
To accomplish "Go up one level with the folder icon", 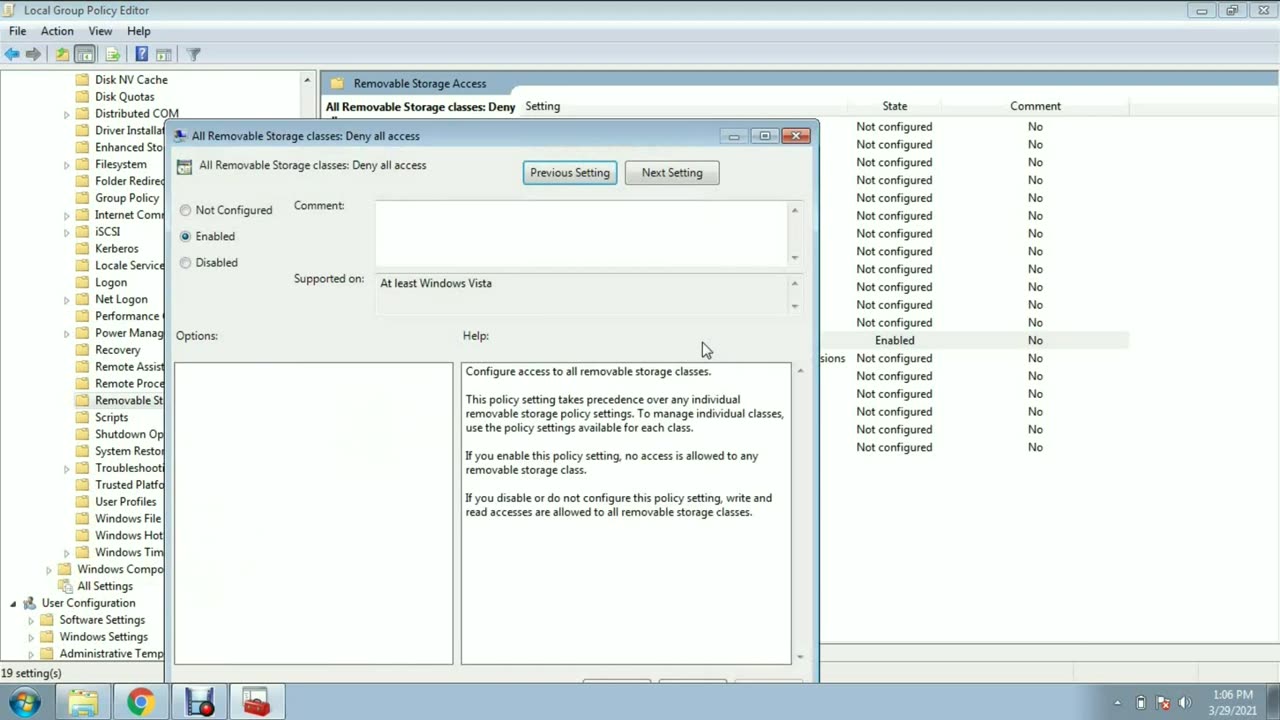I will pyautogui.click(x=62, y=54).
